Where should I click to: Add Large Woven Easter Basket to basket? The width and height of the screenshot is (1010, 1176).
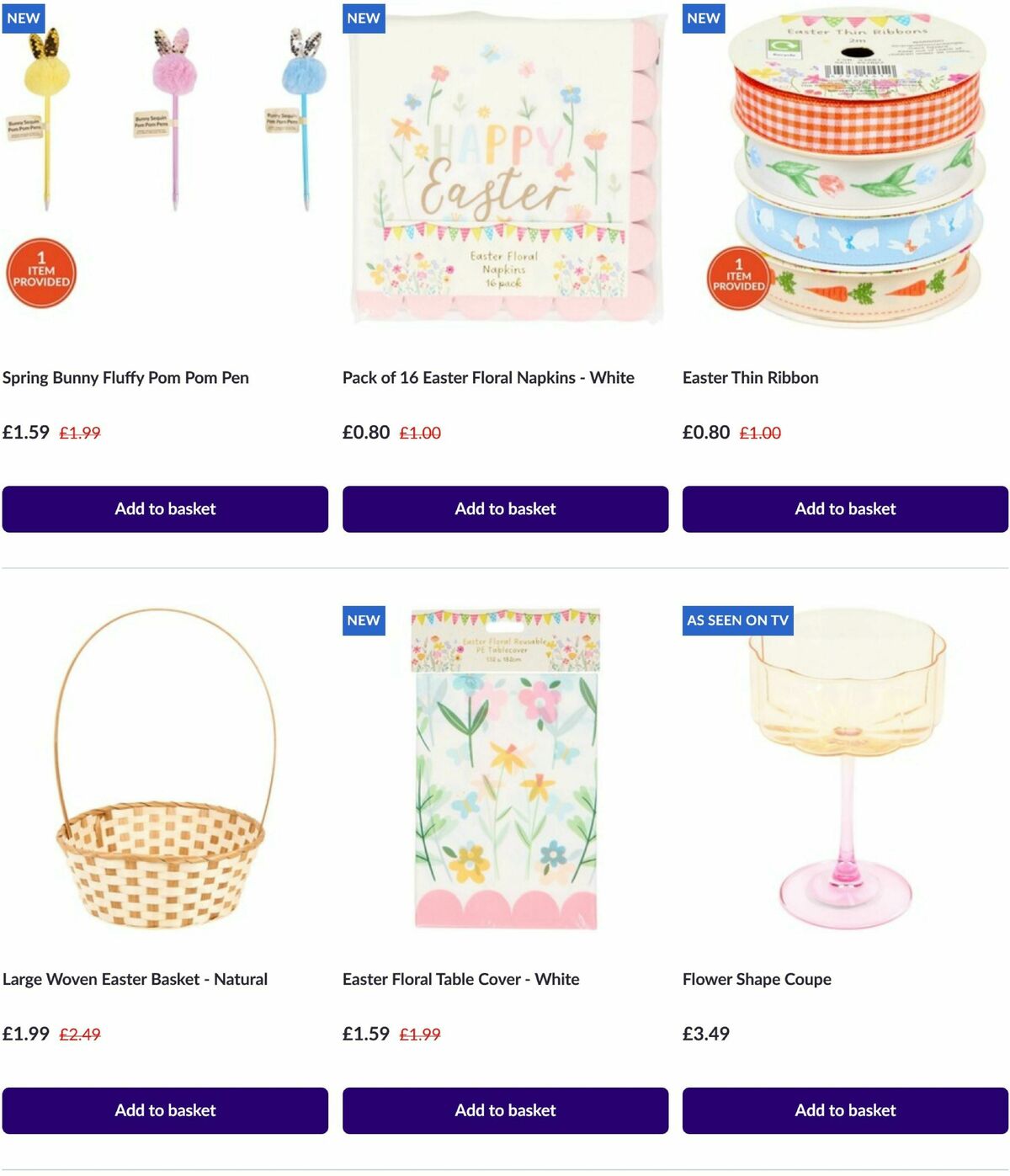click(166, 1111)
